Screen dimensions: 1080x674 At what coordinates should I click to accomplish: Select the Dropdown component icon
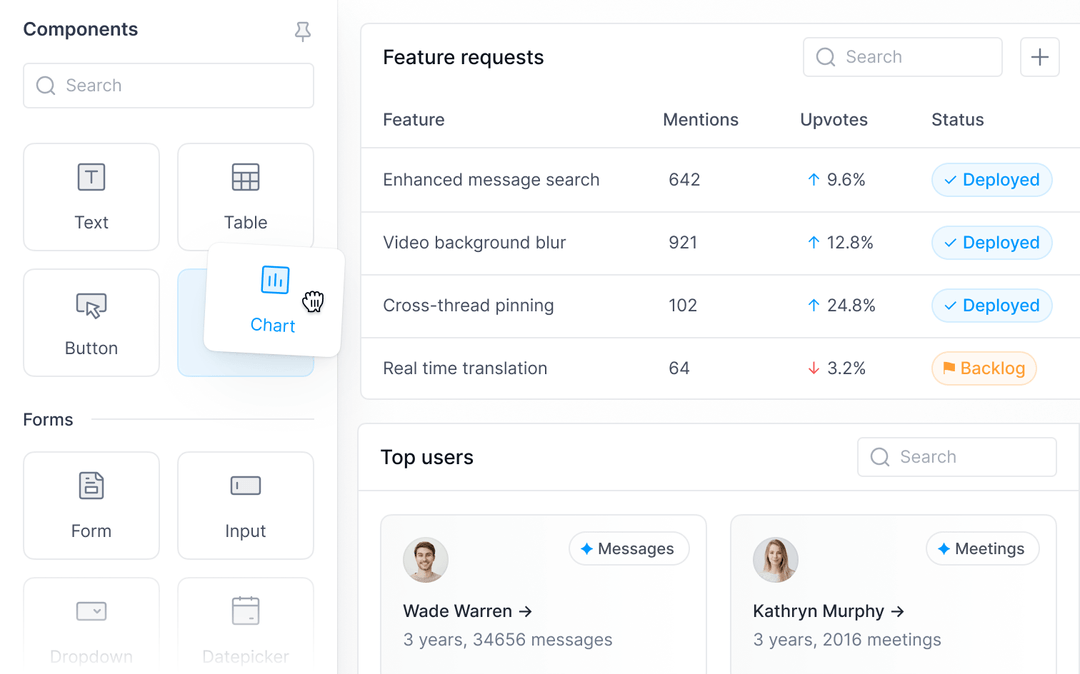click(91, 611)
